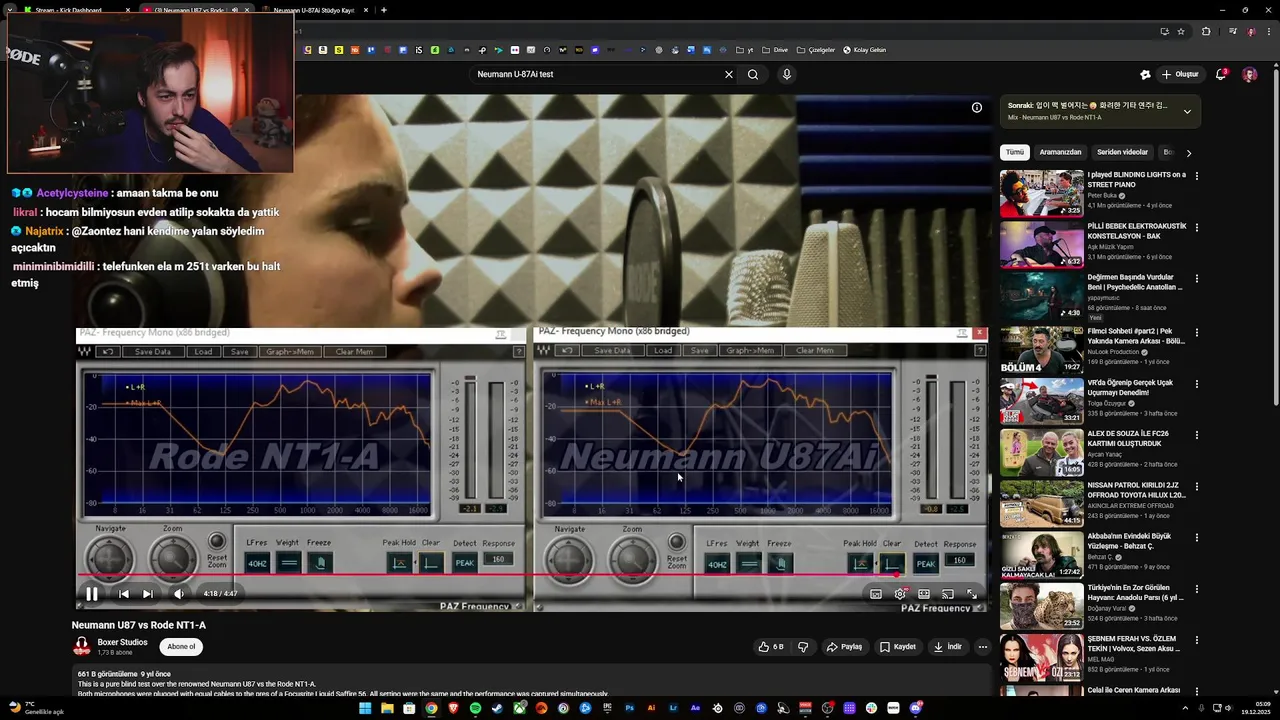Start voice search with microphone
The image size is (1280, 720).
[787, 74]
